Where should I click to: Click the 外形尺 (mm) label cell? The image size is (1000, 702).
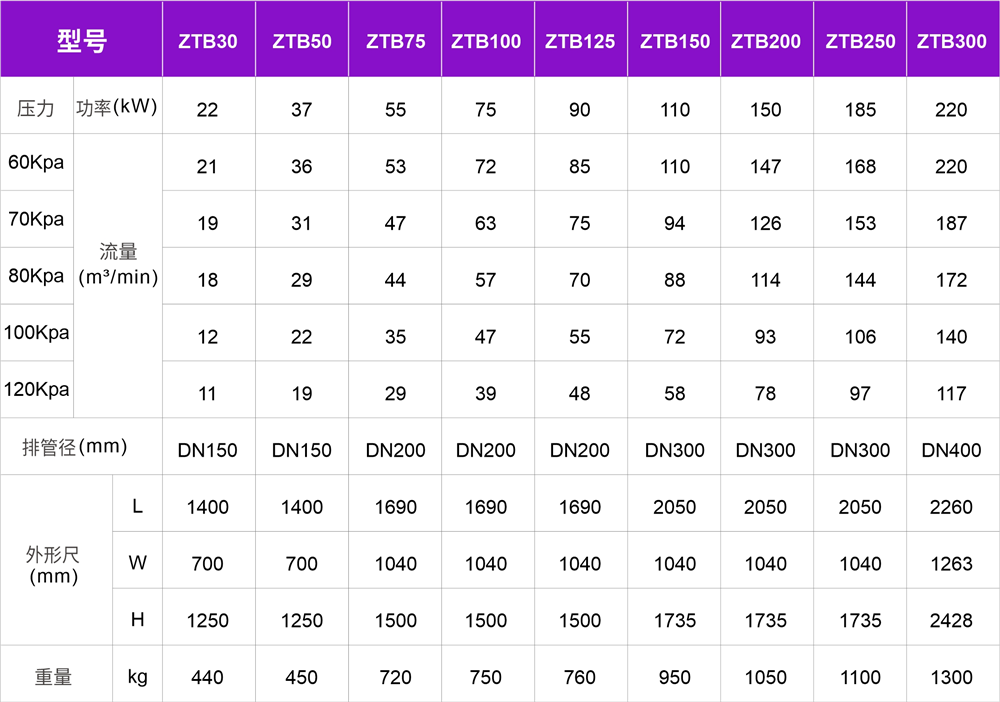[53, 567]
